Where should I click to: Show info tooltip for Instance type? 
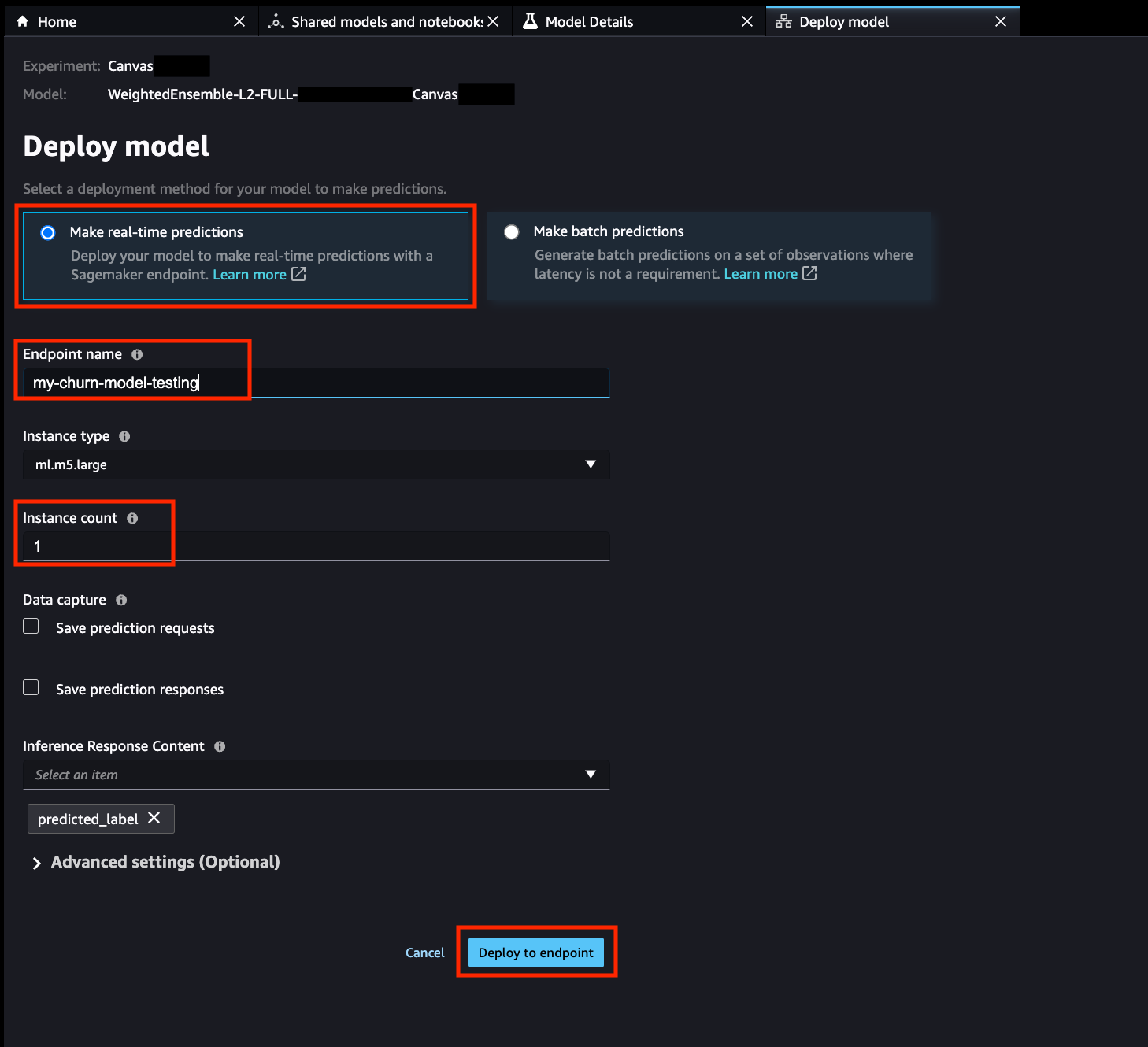[x=124, y=436]
